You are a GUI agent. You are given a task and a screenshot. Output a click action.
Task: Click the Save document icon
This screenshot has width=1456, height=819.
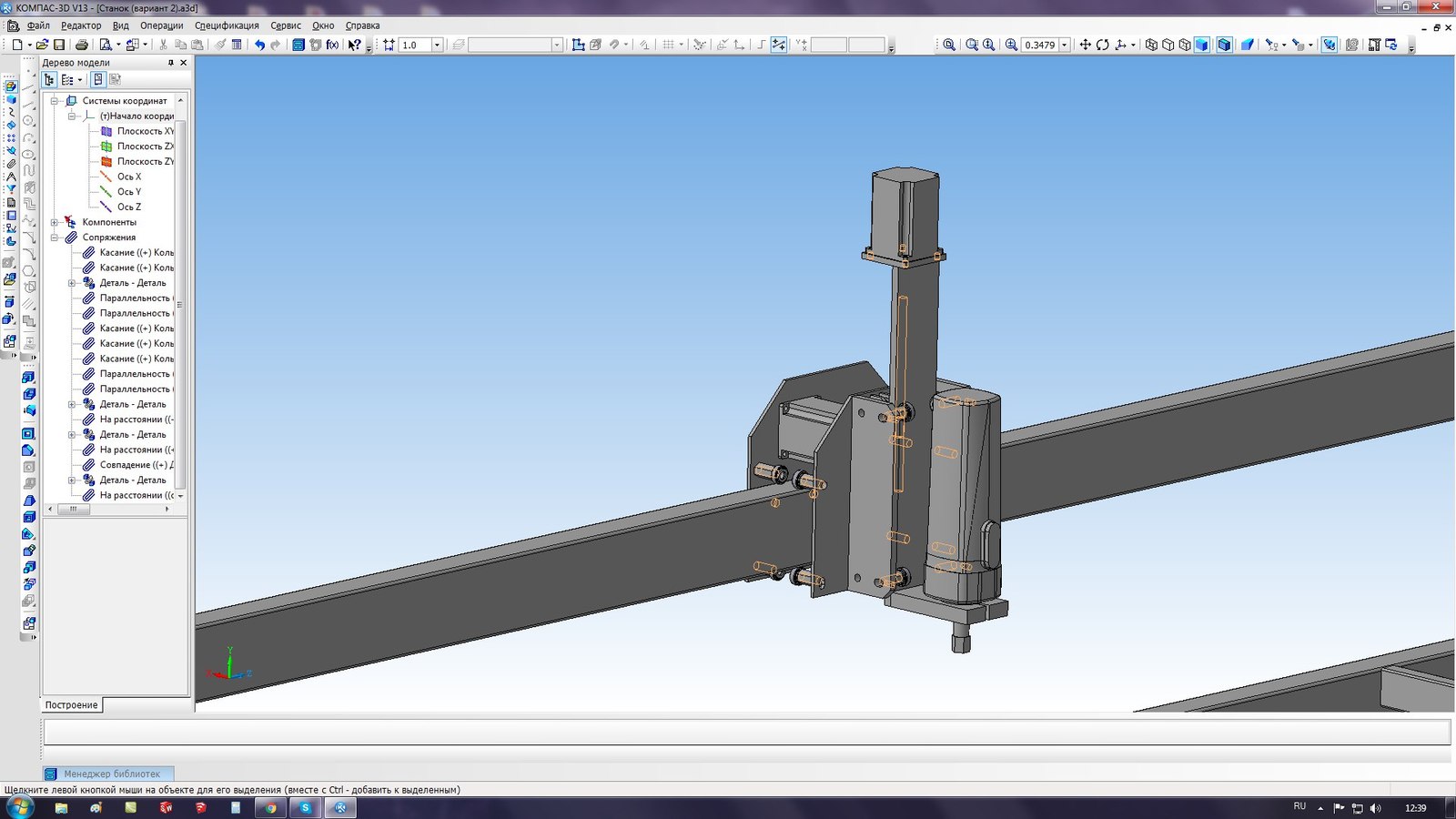point(59,45)
